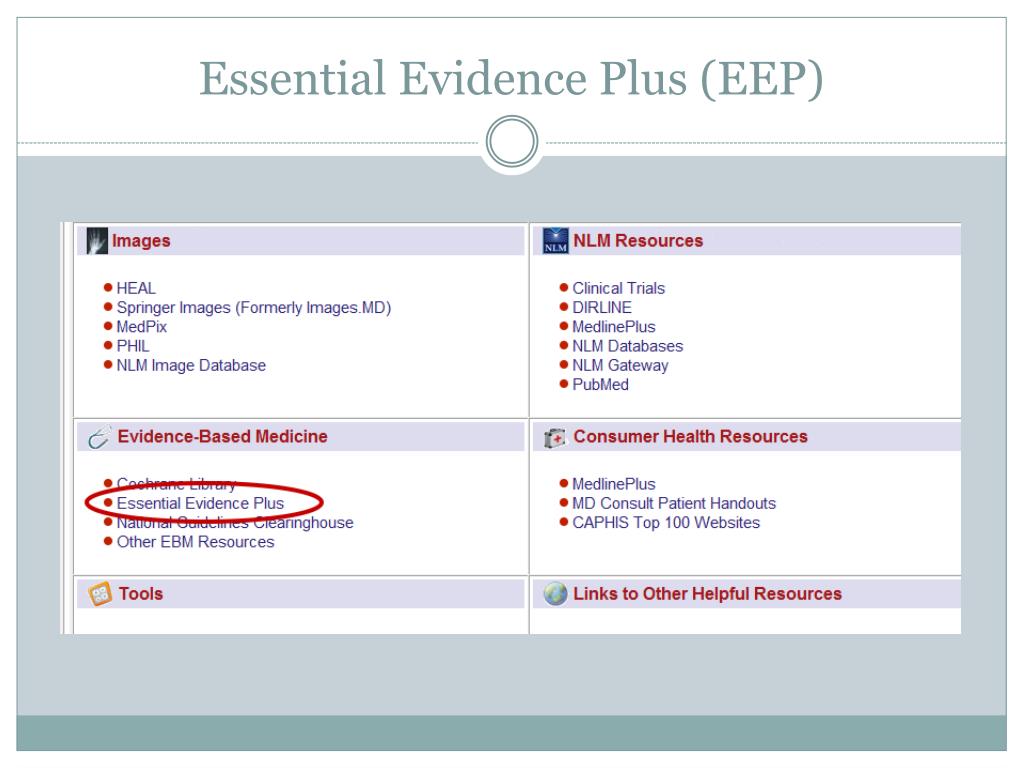
Task: Open MD Consult Patient Handouts
Action: point(674,504)
